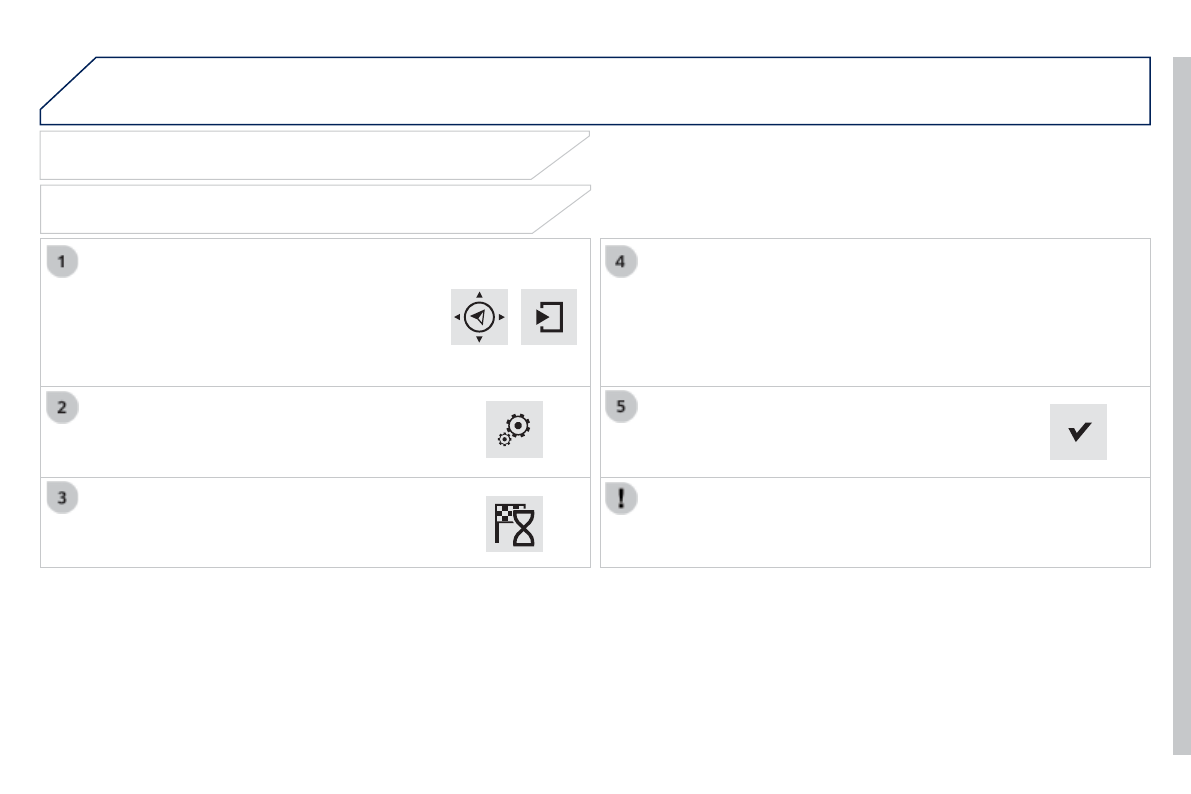Select the step 3 number badge

click(x=62, y=498)
